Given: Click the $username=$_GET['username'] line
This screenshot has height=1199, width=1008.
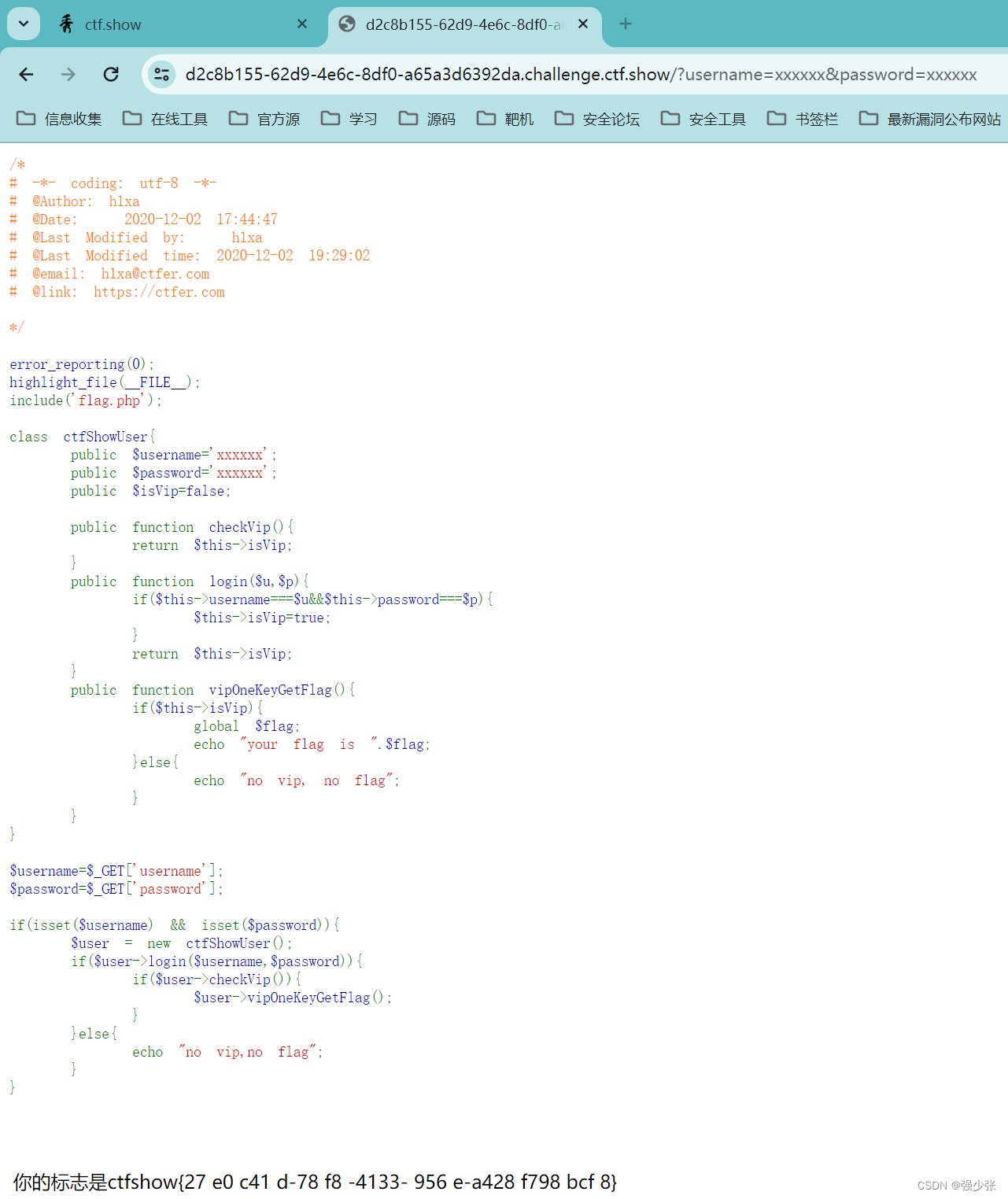Looking at the screenshot, I should (x=116, y=871).
